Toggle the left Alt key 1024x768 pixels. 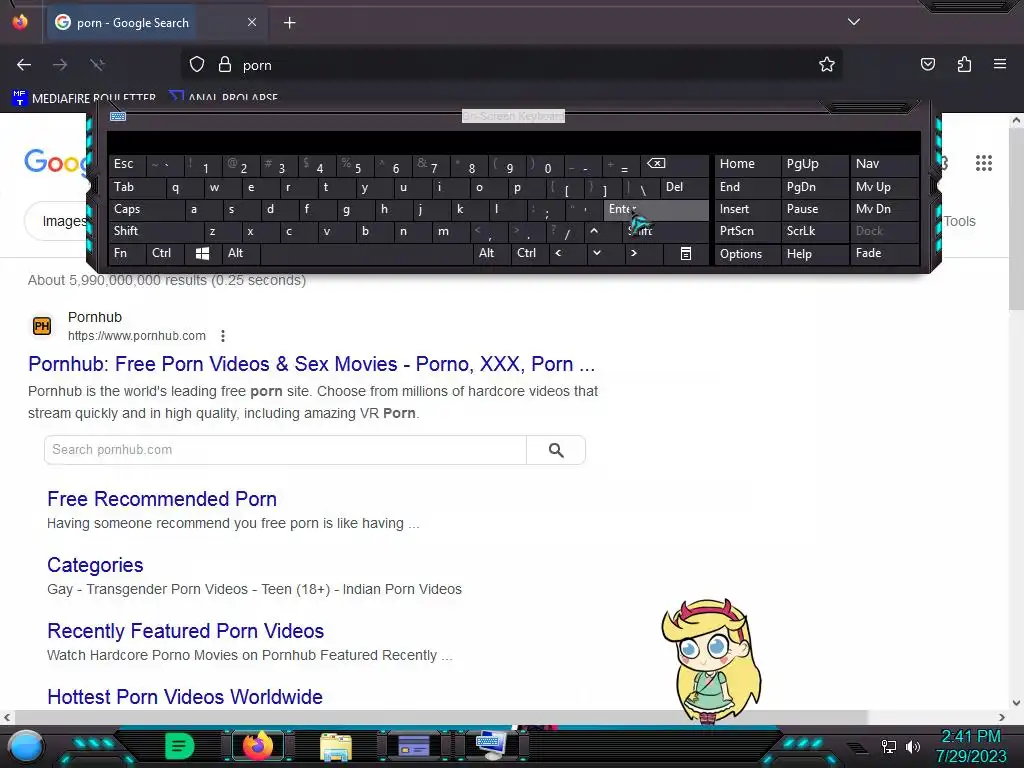point(241,253)
